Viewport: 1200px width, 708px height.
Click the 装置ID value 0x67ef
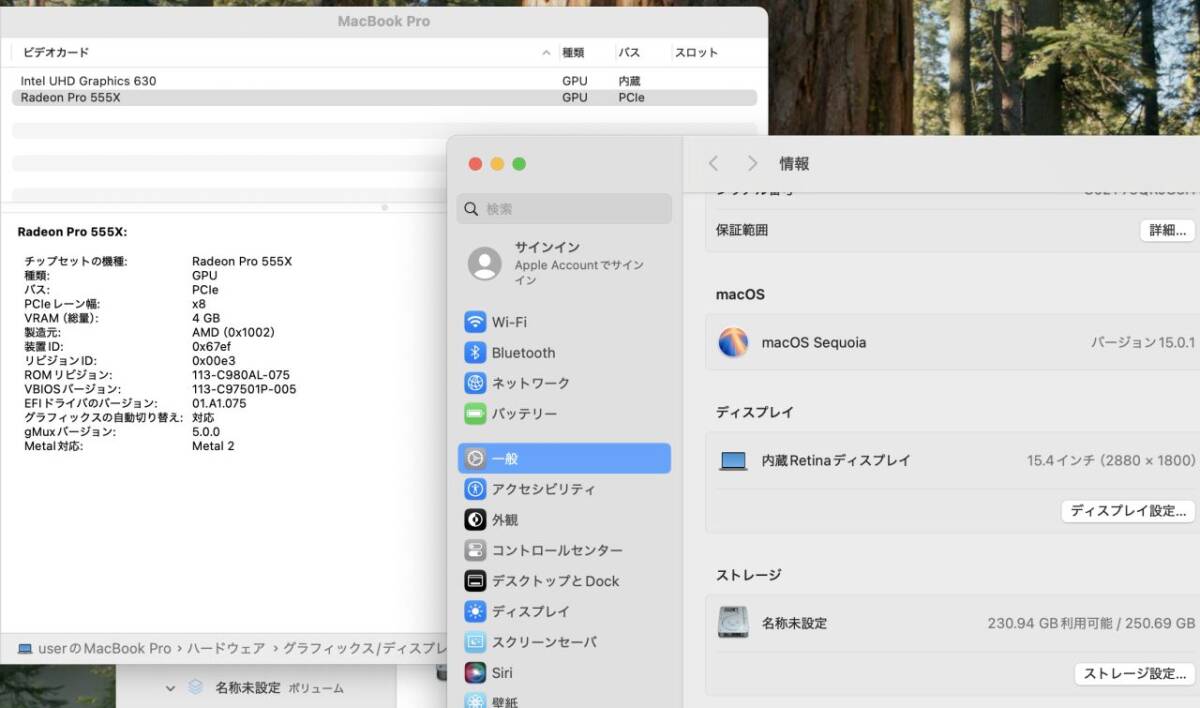[212, 346]
